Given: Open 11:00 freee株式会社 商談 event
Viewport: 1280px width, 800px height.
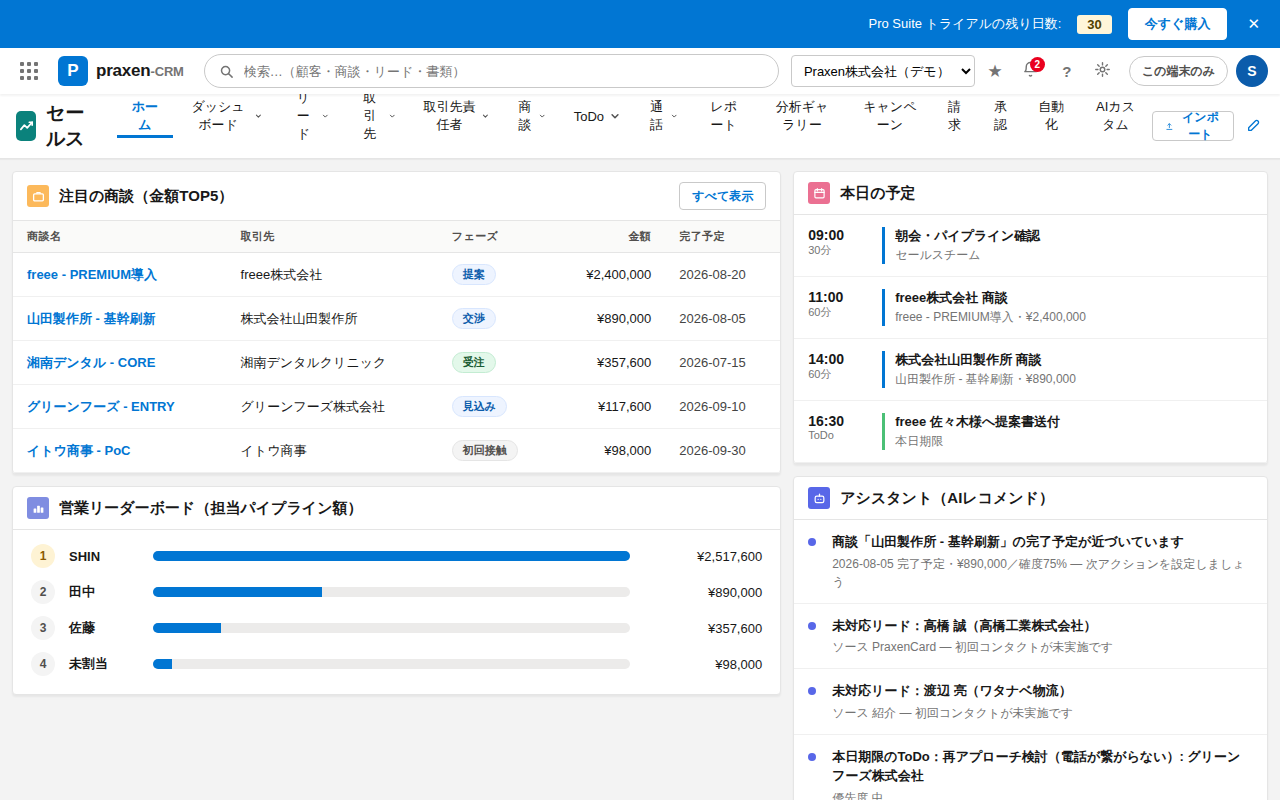Looking at the screenshot, I should coord(1030,307).
